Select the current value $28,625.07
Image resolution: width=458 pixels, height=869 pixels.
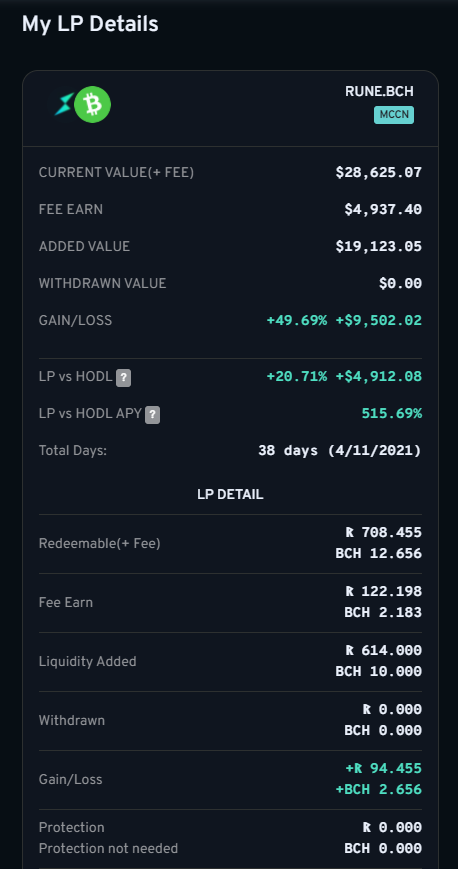click(x=379, y=173)
